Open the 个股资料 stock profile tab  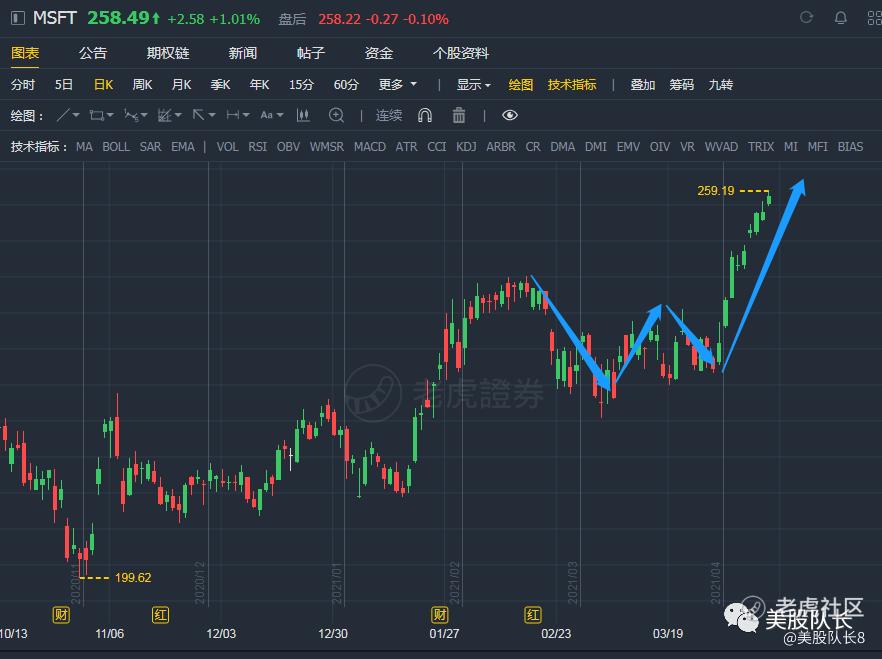(461, 53)
